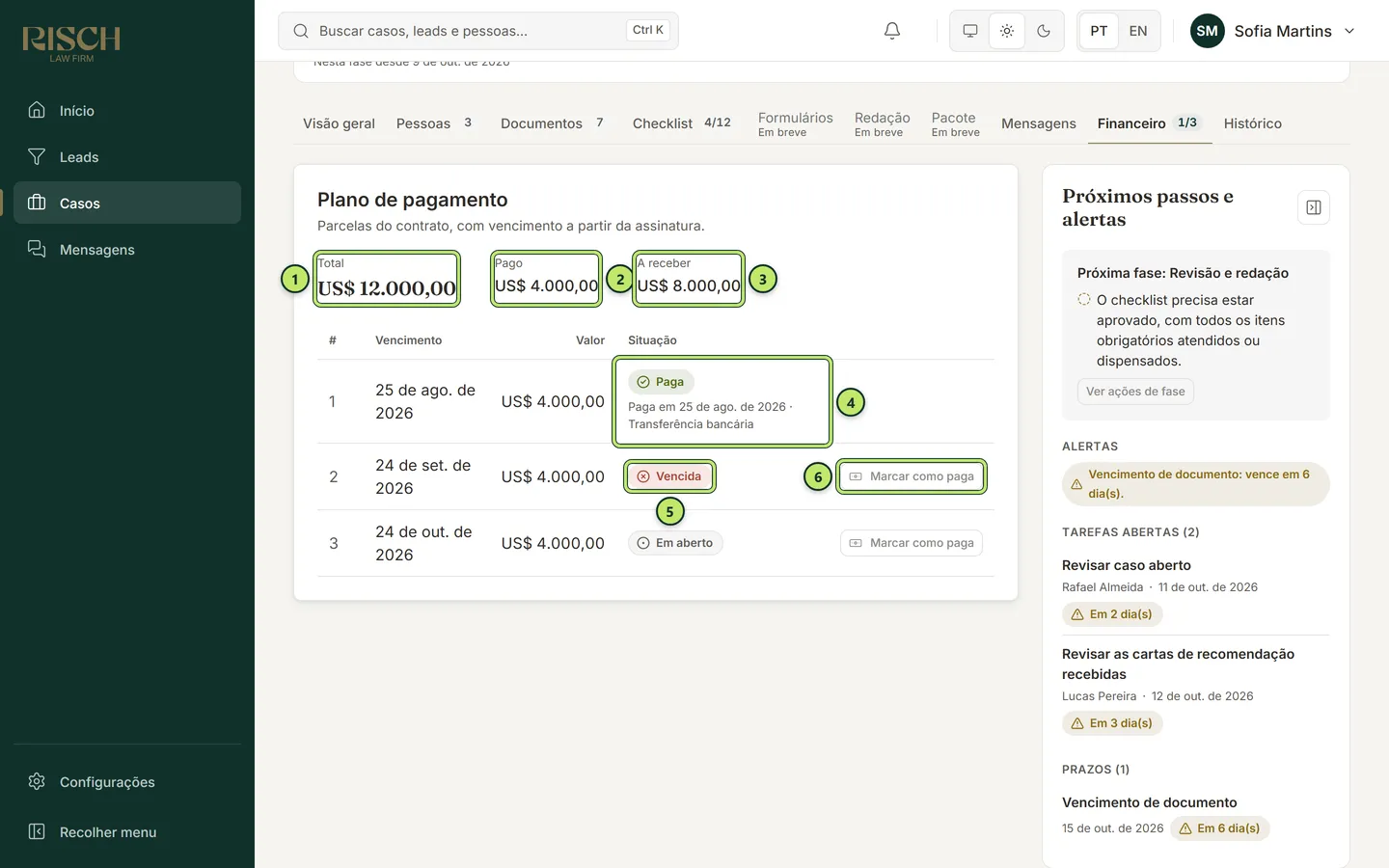Open the Documentos tab

552,123
